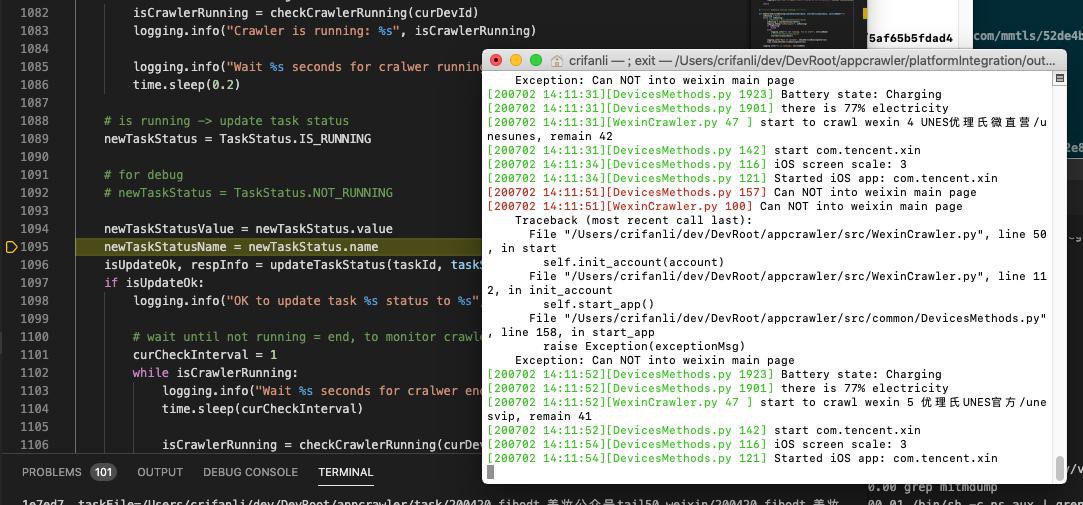
Task: Click line number 1082 in the gutter
Action: click(x=35, y=12)
